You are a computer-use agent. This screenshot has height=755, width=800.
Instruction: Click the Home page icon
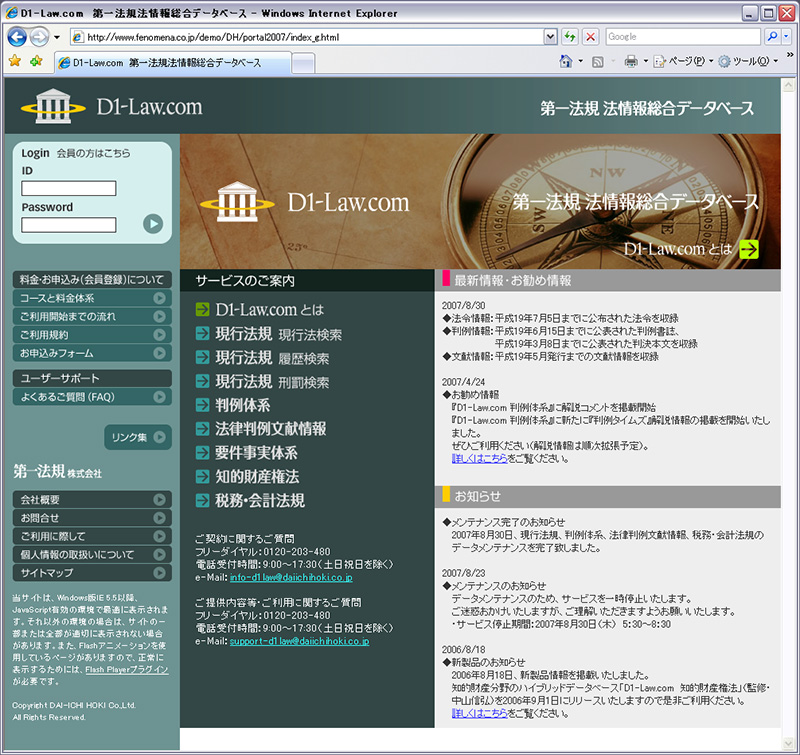pos(566,62)
